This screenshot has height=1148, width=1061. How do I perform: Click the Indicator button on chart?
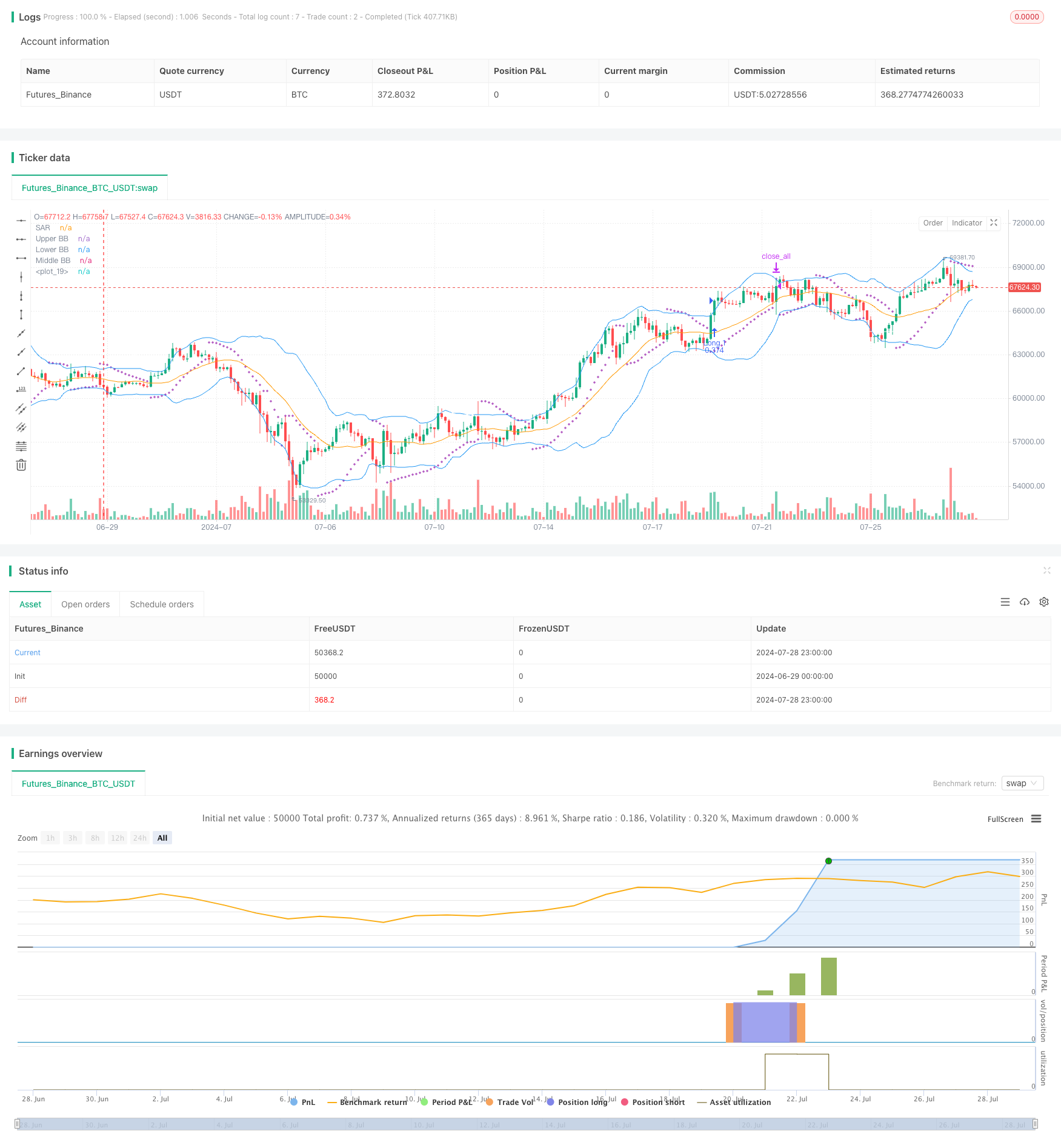966,223
